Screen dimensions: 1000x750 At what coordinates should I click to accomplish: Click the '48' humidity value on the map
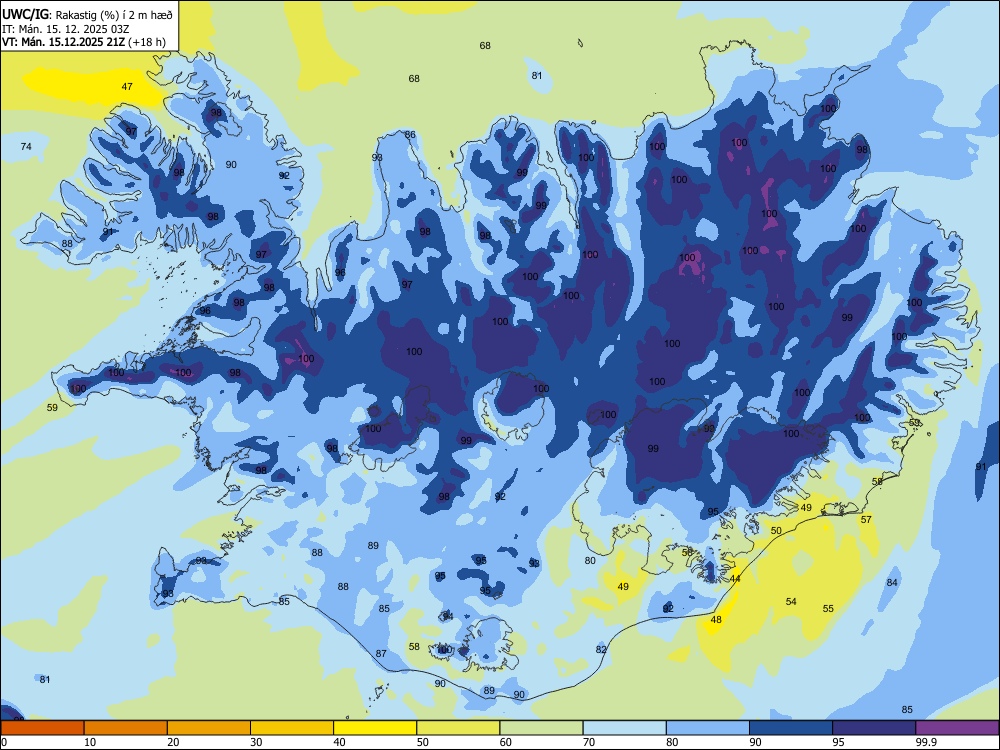tap(716, 620)
